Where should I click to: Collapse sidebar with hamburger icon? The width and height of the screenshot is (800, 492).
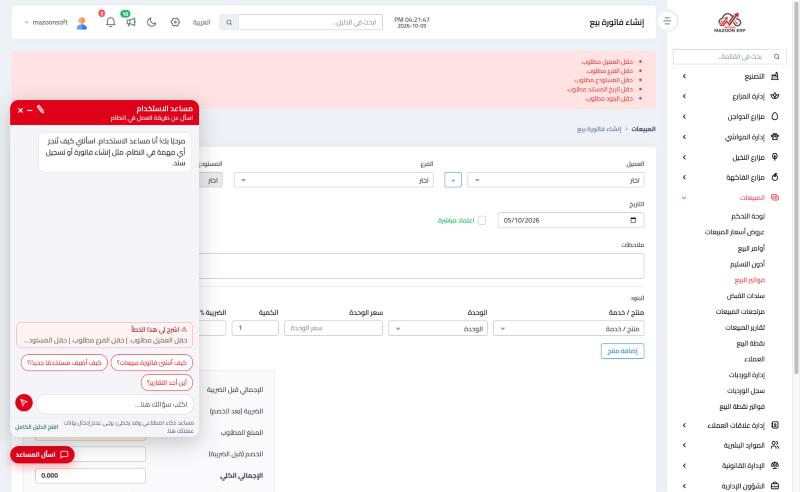(667, 21)
